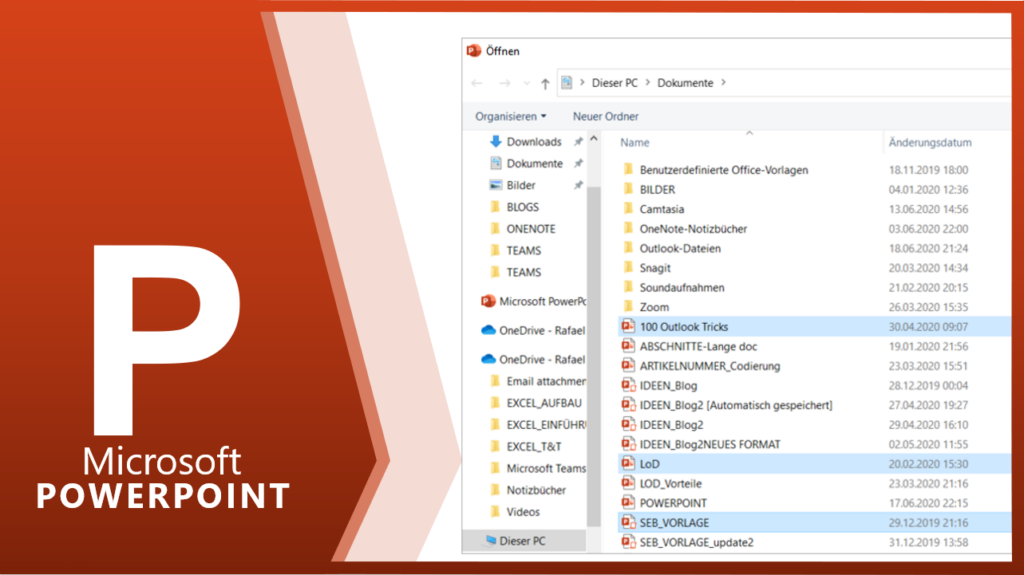Viewport: 1024px width, 575px height.
Task: Select Dieser PC in the navigation pane
Action: [x=524, y=541]
